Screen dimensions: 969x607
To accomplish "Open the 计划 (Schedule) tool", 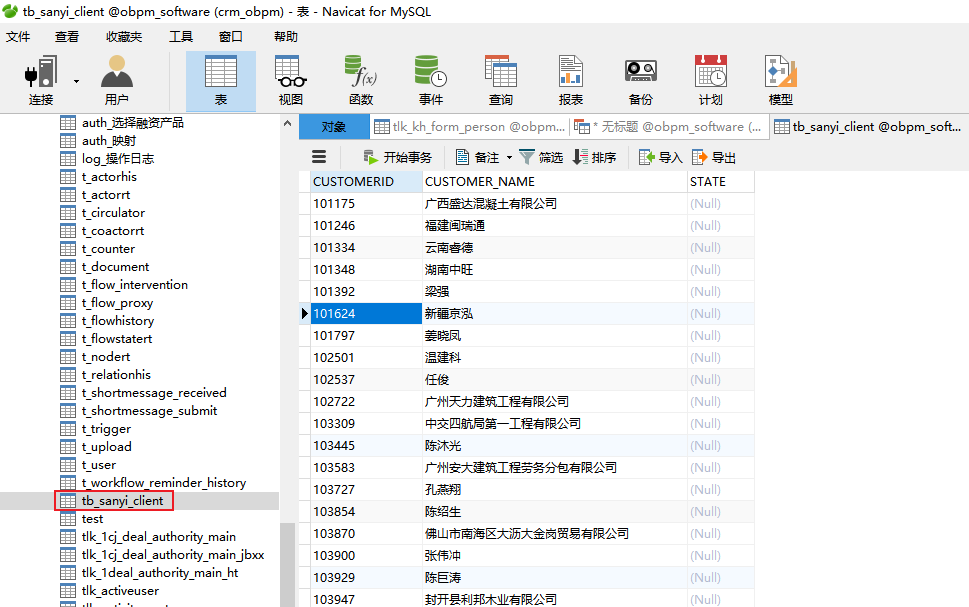I will tap(711, 81).
